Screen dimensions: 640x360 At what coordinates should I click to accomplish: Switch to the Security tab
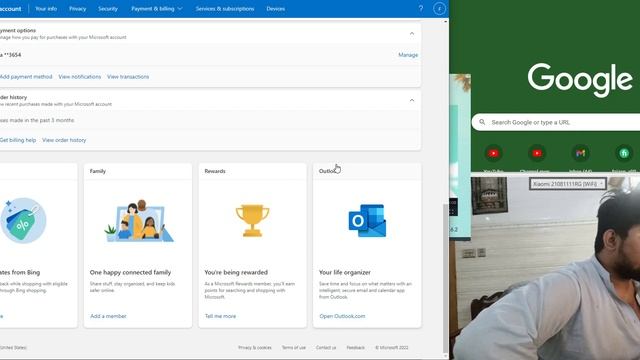pos(108,9)
